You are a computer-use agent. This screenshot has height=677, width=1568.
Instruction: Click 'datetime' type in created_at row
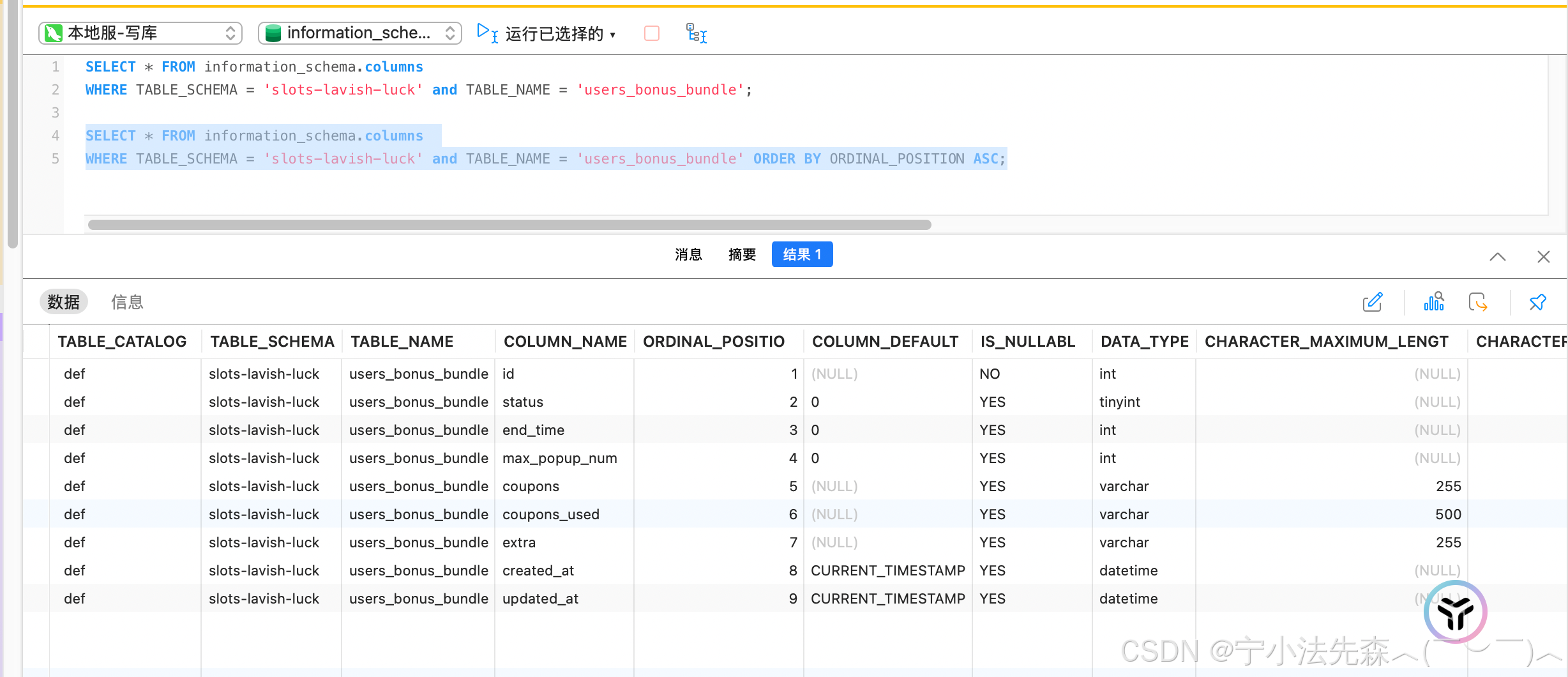pyautogui.click(x=1143, y=570)
